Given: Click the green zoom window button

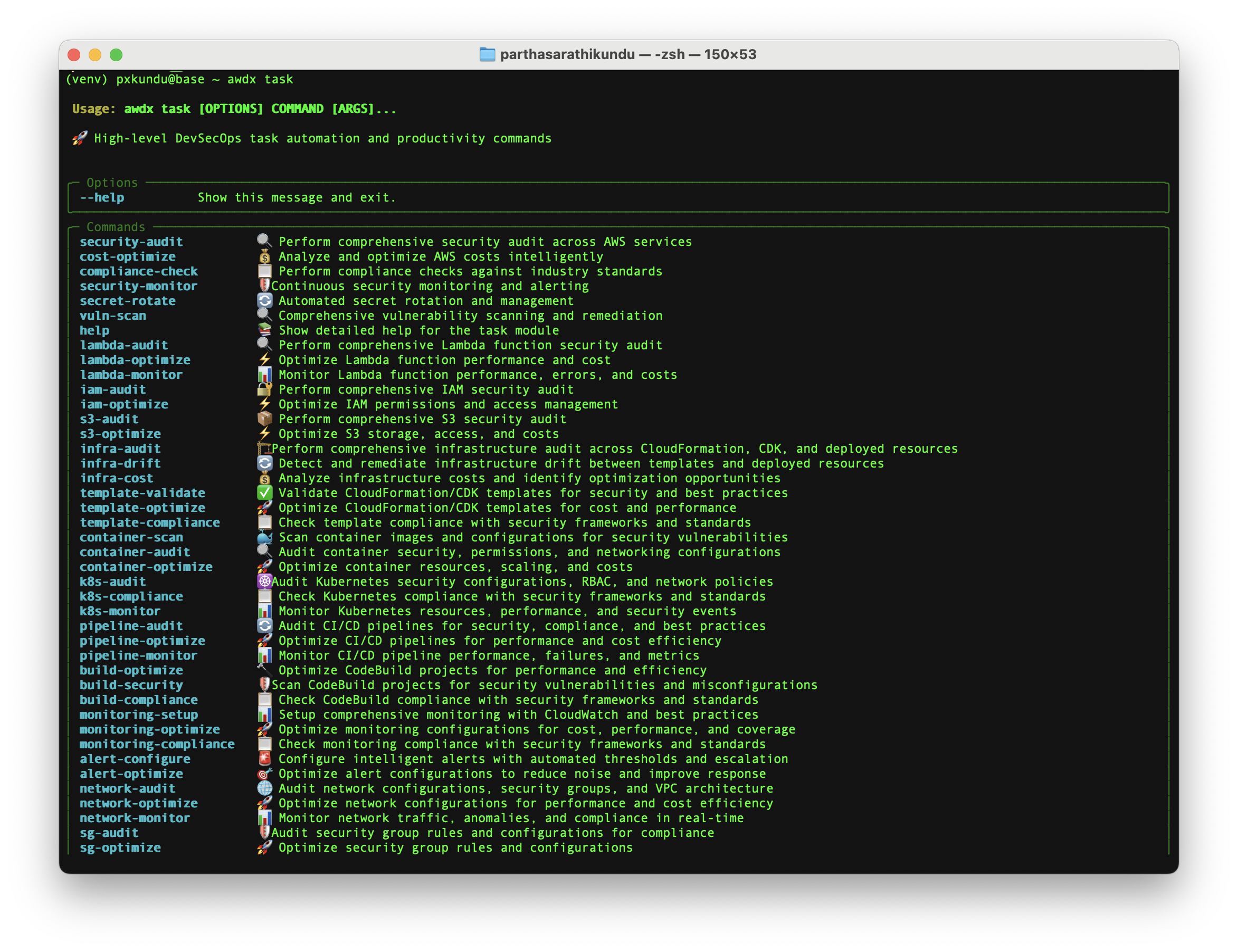Looking at the screenshot, I should coord(116,54).
